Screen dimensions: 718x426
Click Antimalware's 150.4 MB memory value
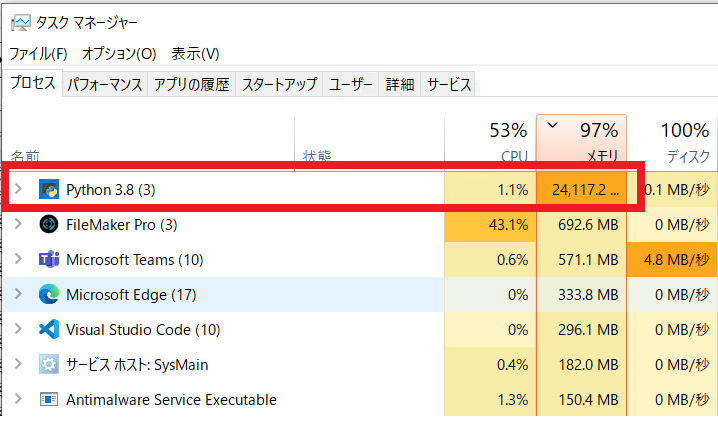(588, 400)
